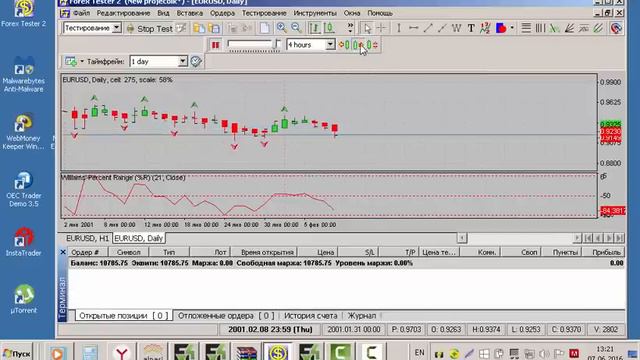
Task: Open the Инструменты menu
Action: tap(315, 13)
